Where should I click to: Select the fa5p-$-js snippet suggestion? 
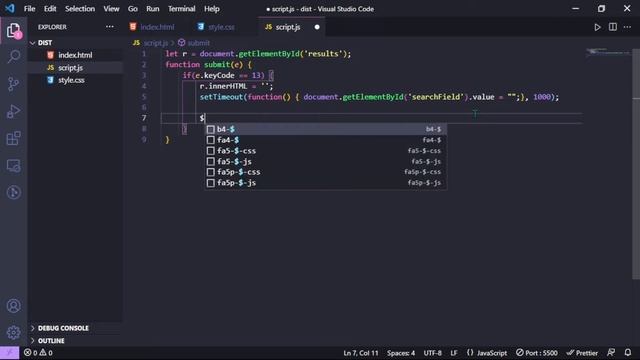click(325, 182)
